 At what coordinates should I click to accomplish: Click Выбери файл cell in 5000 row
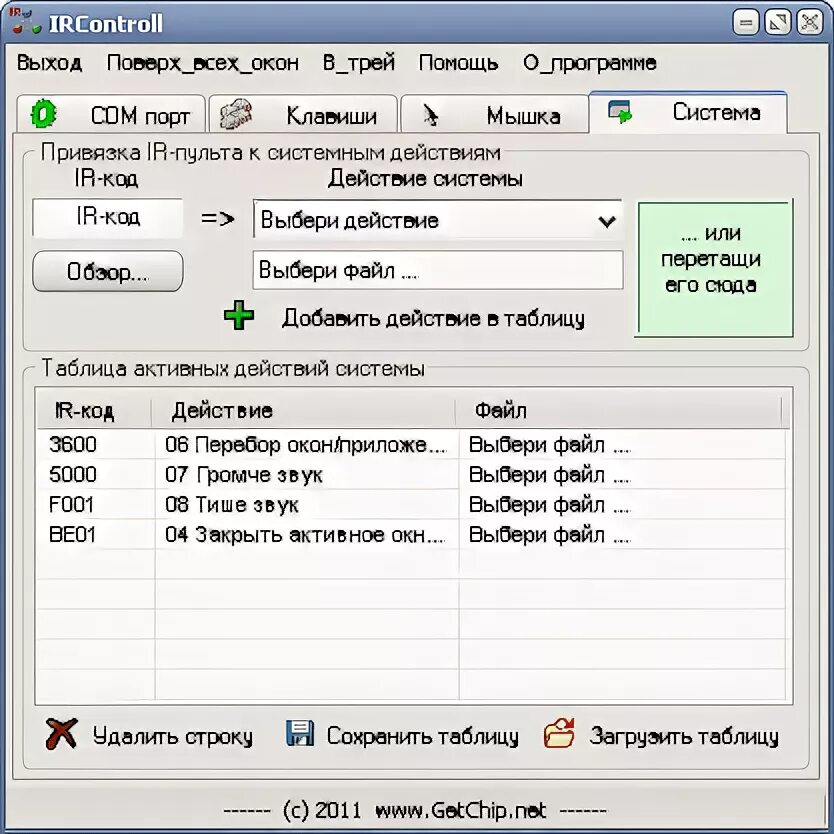(622, 474)
